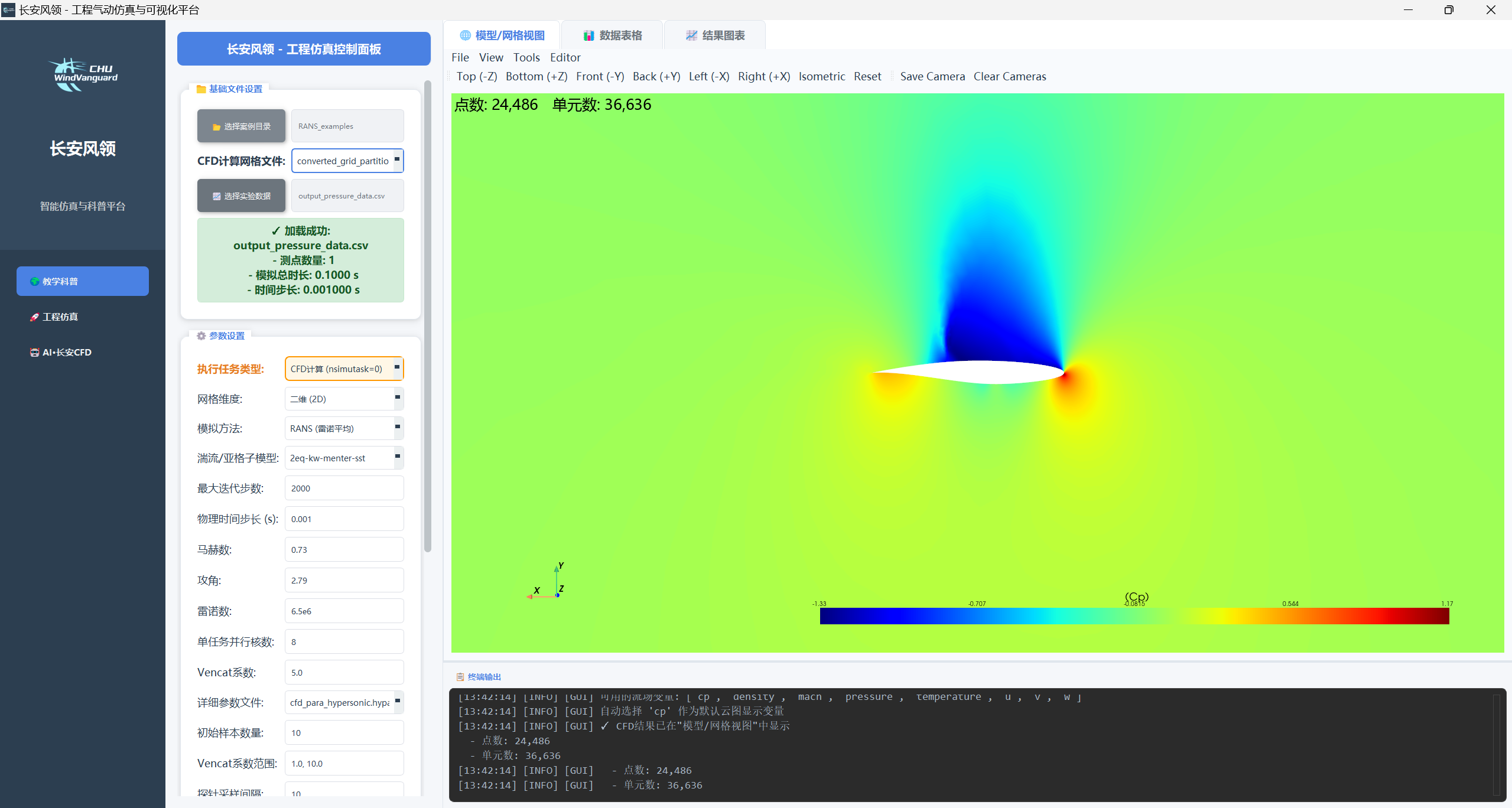Image resolution: width=1512 pixels, height=808 pixels.
Task: Click the CHU WindVanguard logo
Action: point(82,74)
